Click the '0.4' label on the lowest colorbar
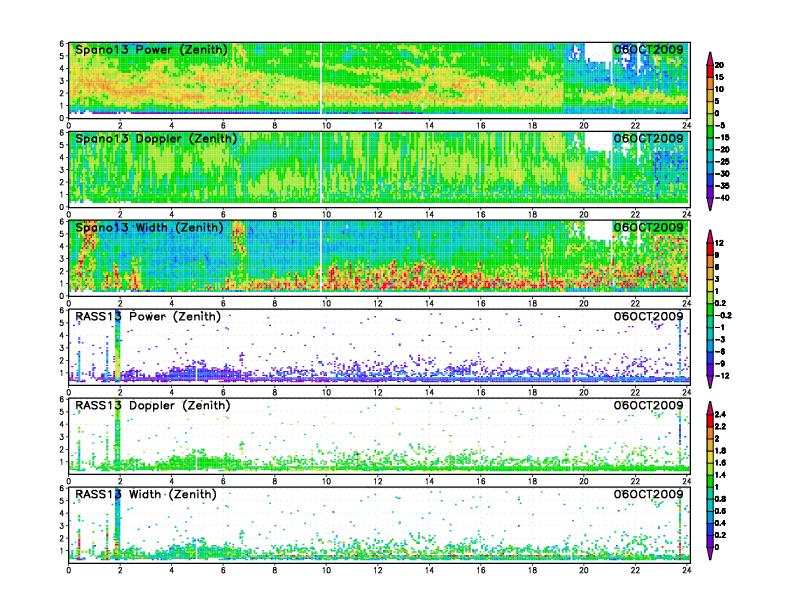The image size is (792, 612). tap(720, 523)
